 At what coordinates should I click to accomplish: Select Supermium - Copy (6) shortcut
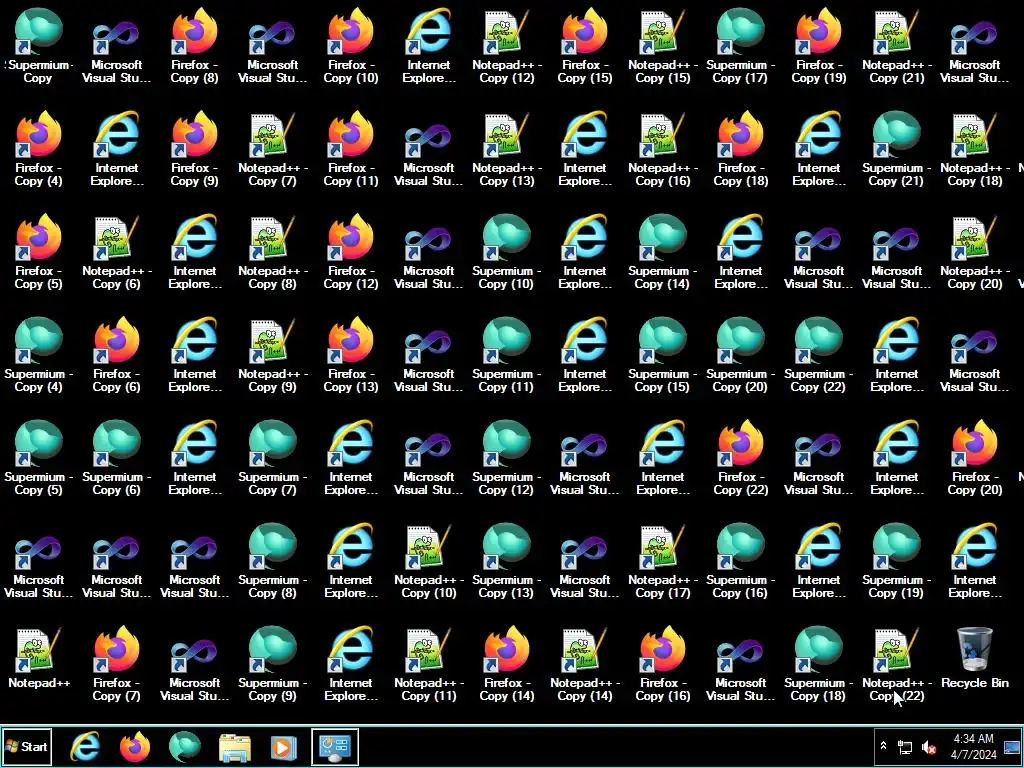[116, 458]
